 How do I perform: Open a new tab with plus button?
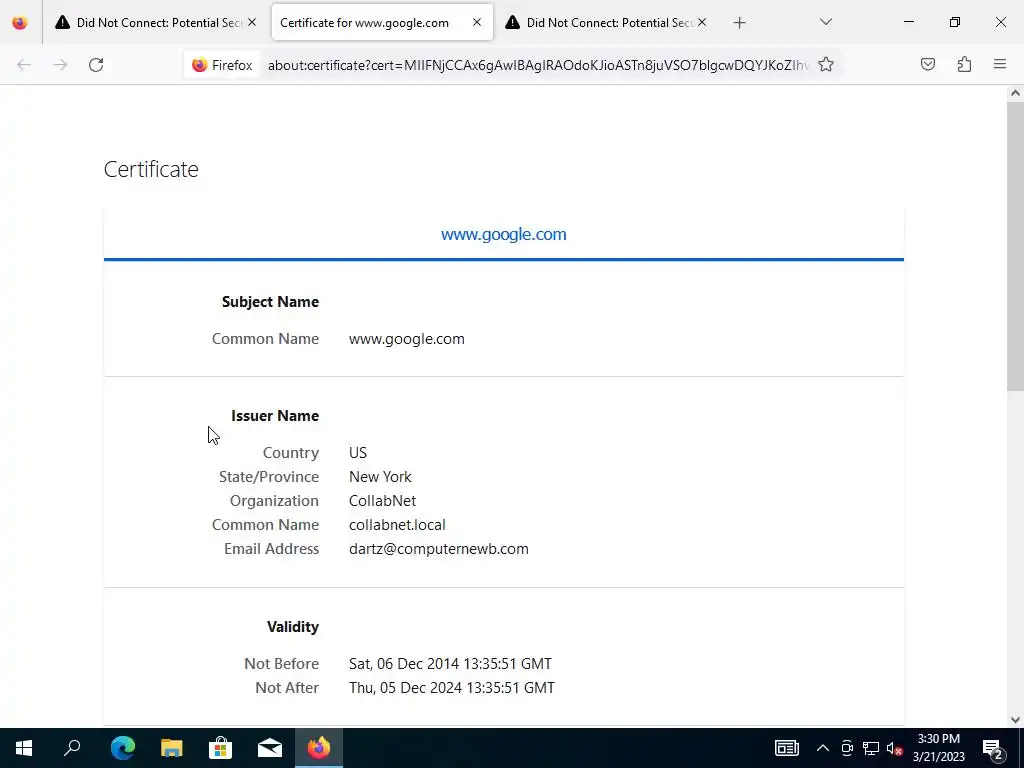(739, 23)
